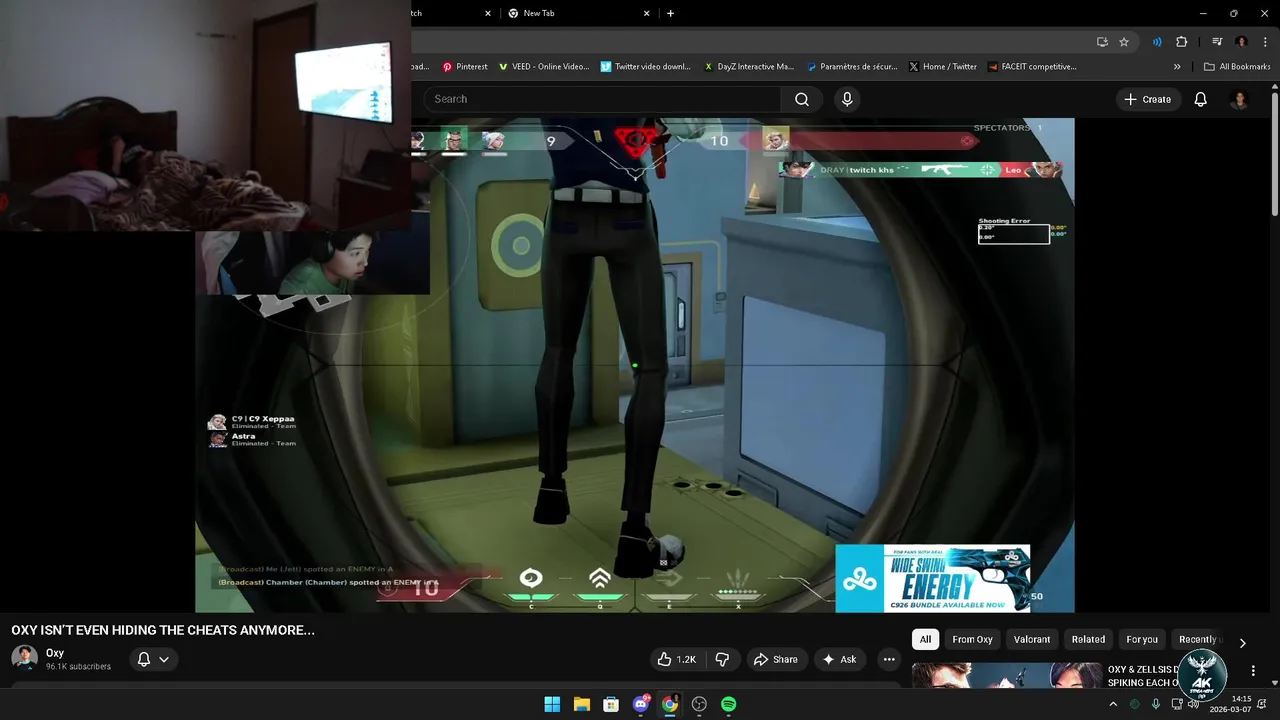Open the All Bookmarks folder
The width and height of the screenshot is (1280, 720).
[x=1237, y=67]
